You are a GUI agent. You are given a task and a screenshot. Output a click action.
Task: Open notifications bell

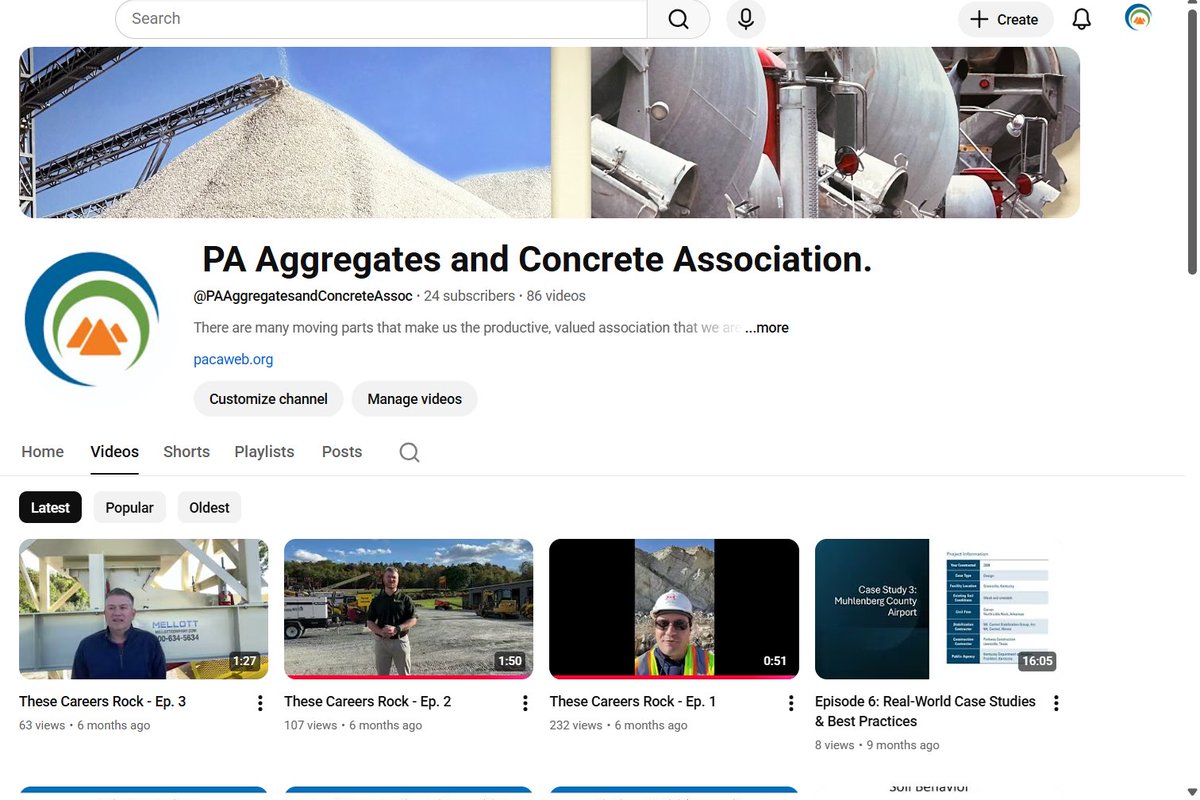coord(1082,19)
